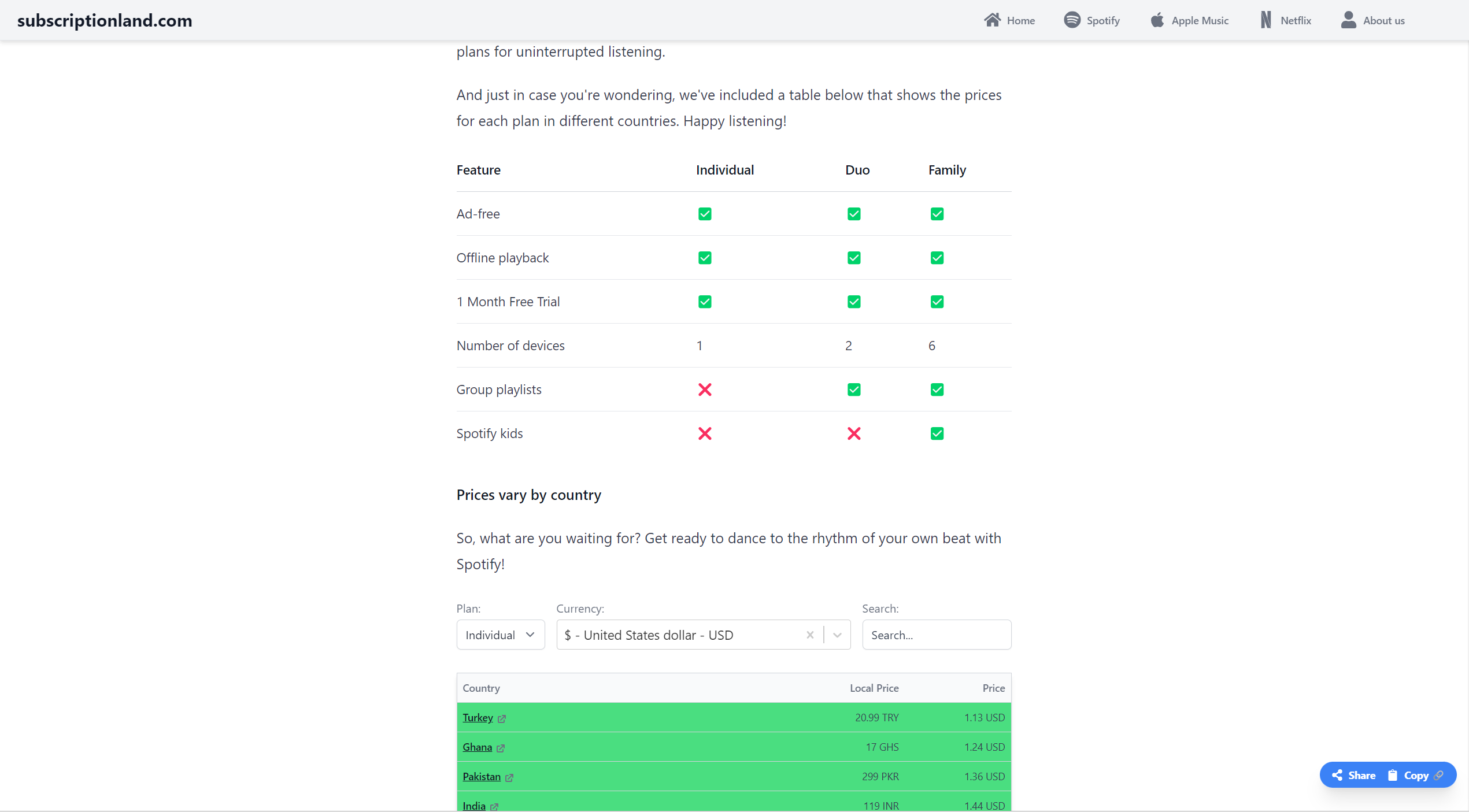Click Ad-free checkmark under Duo
The width and height of the screenshot is (1469, 812).
tap(854, 214)
